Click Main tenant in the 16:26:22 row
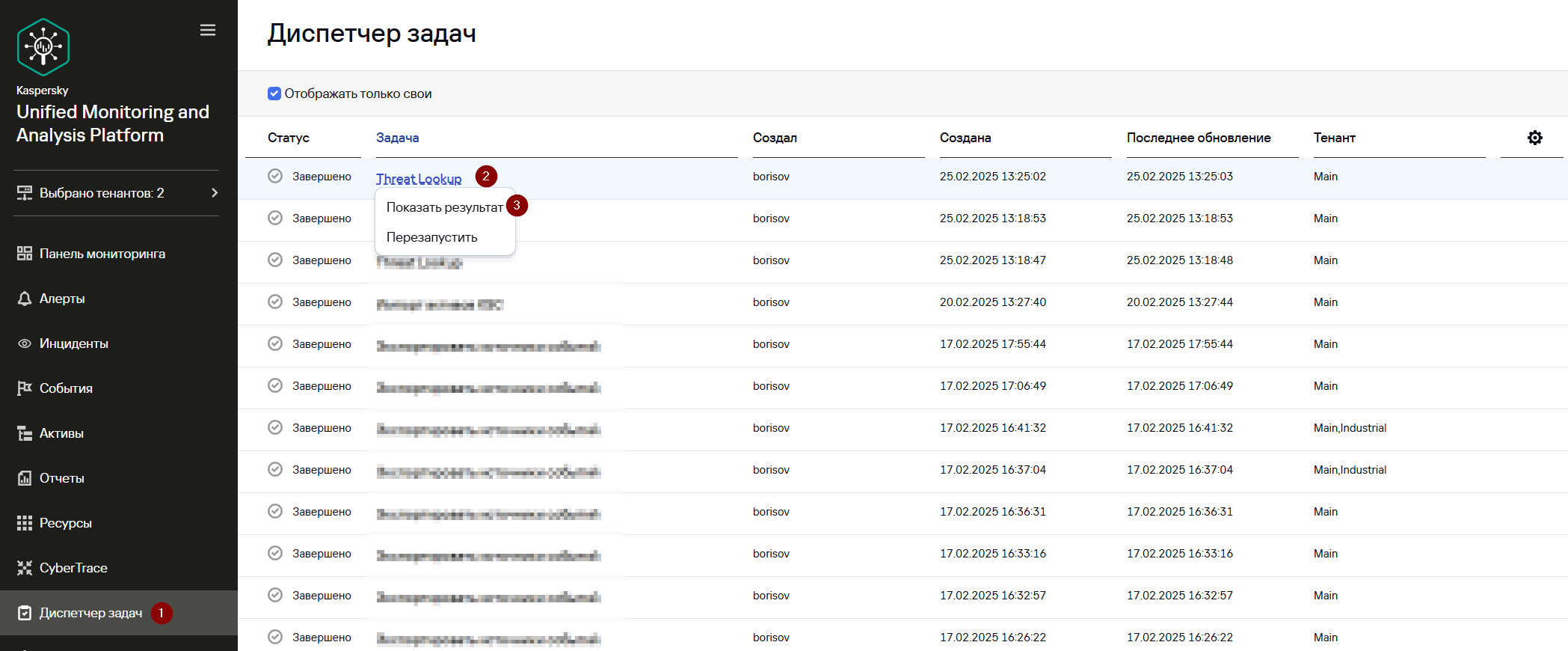The height and width of the screenshot is (651, 1568). point(1326,638)
